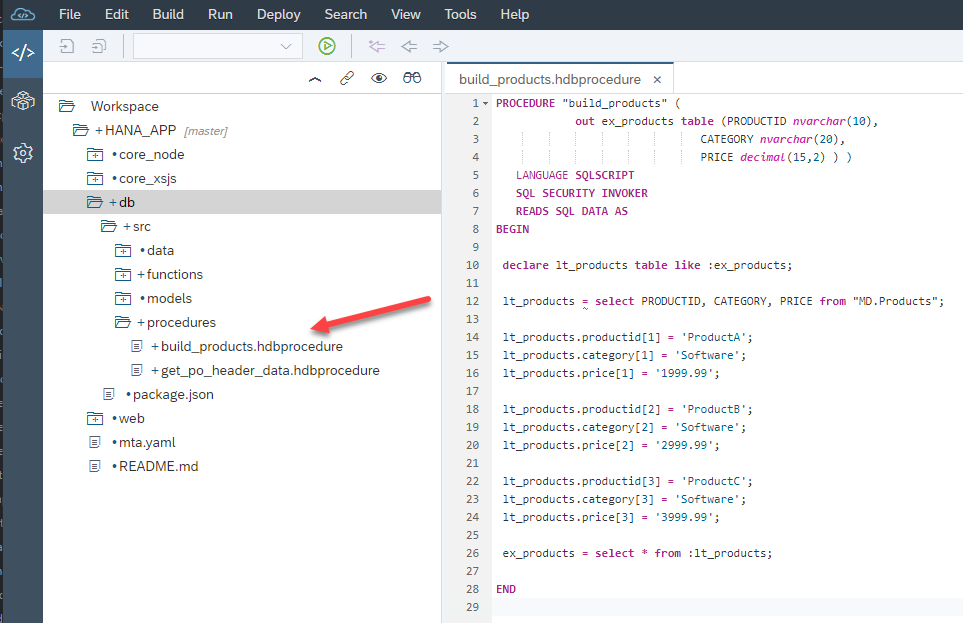Select get_po_header_data.hdbprocedure file
The width and height of the screenshot is (963, 623).
point(270,370)
